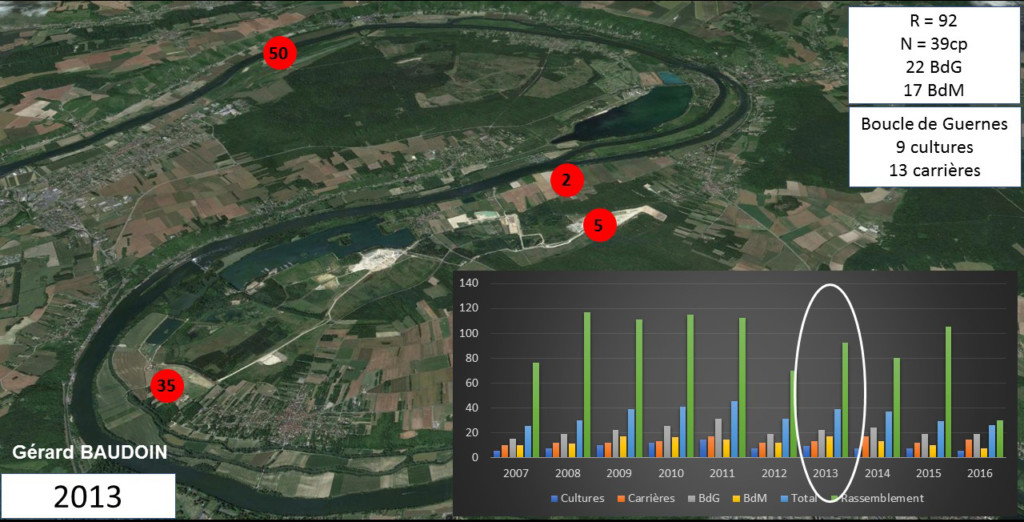Click the 2008 year label on chart axis

569,472
